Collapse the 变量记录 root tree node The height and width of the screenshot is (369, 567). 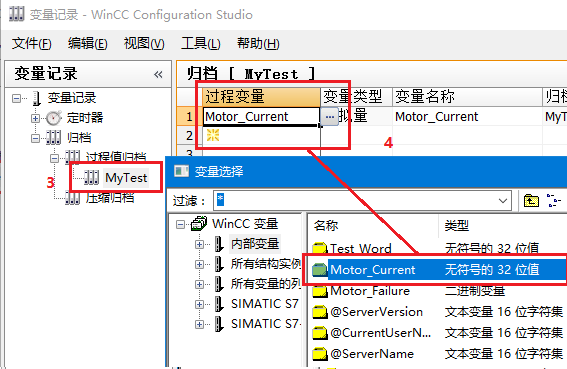tap(16, 98)
